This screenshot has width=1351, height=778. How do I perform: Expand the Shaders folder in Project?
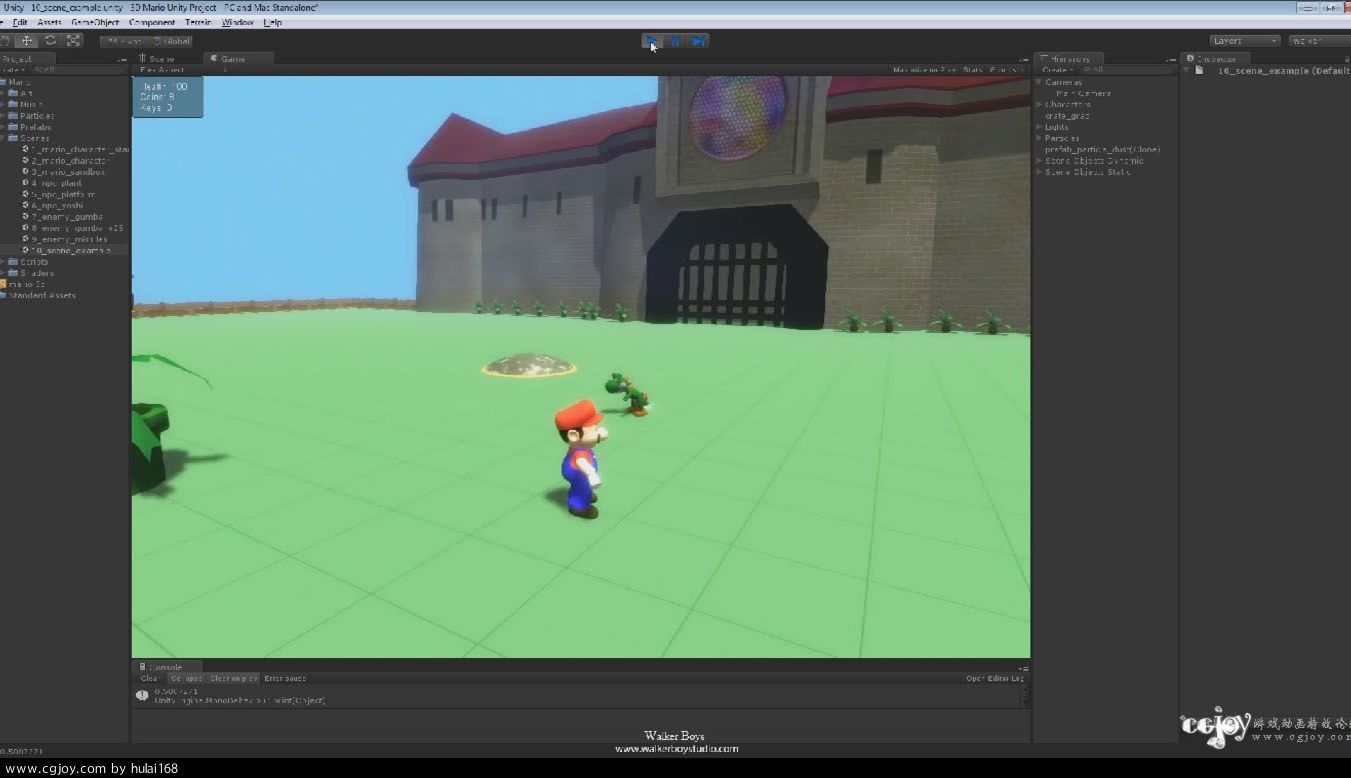click(x=3, y=273)
